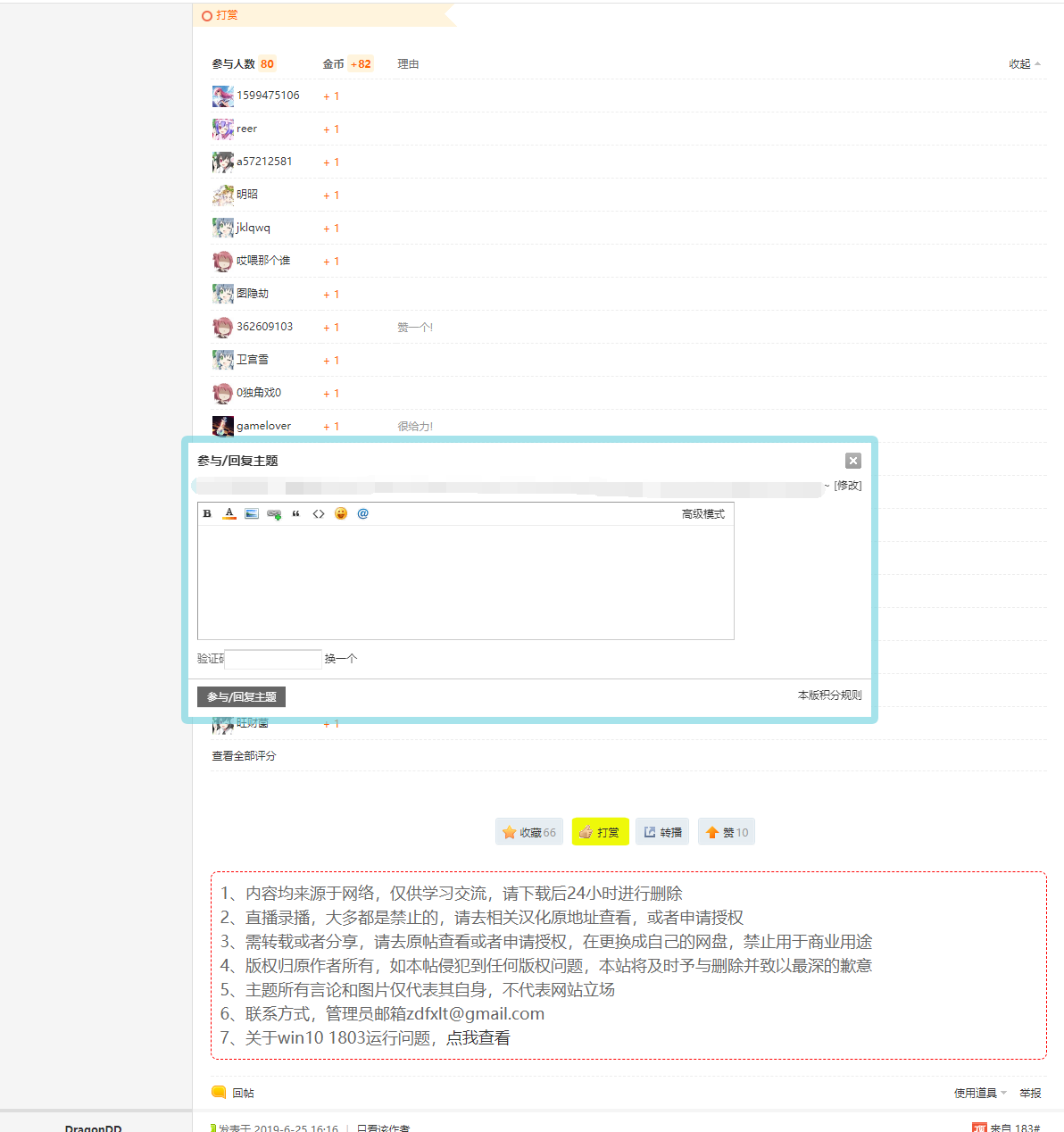The height and width of the screenshot is (1132, 1064).
Task: Open 查看全部评分 link
Action: [244, 756]
